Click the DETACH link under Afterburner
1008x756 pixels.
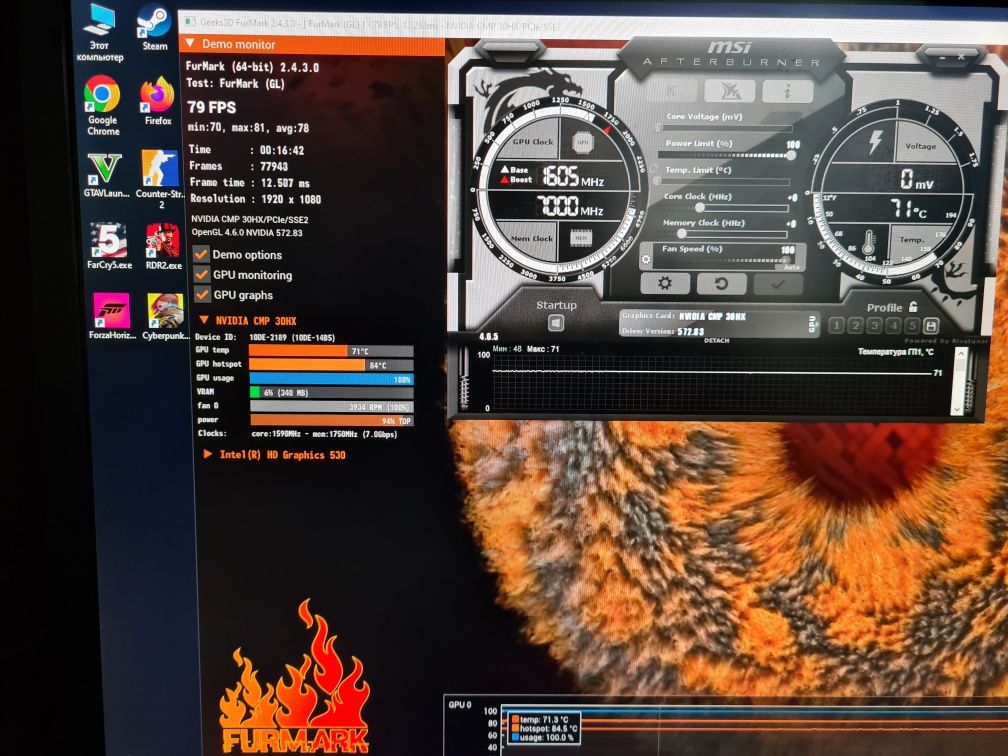point(716,340)
